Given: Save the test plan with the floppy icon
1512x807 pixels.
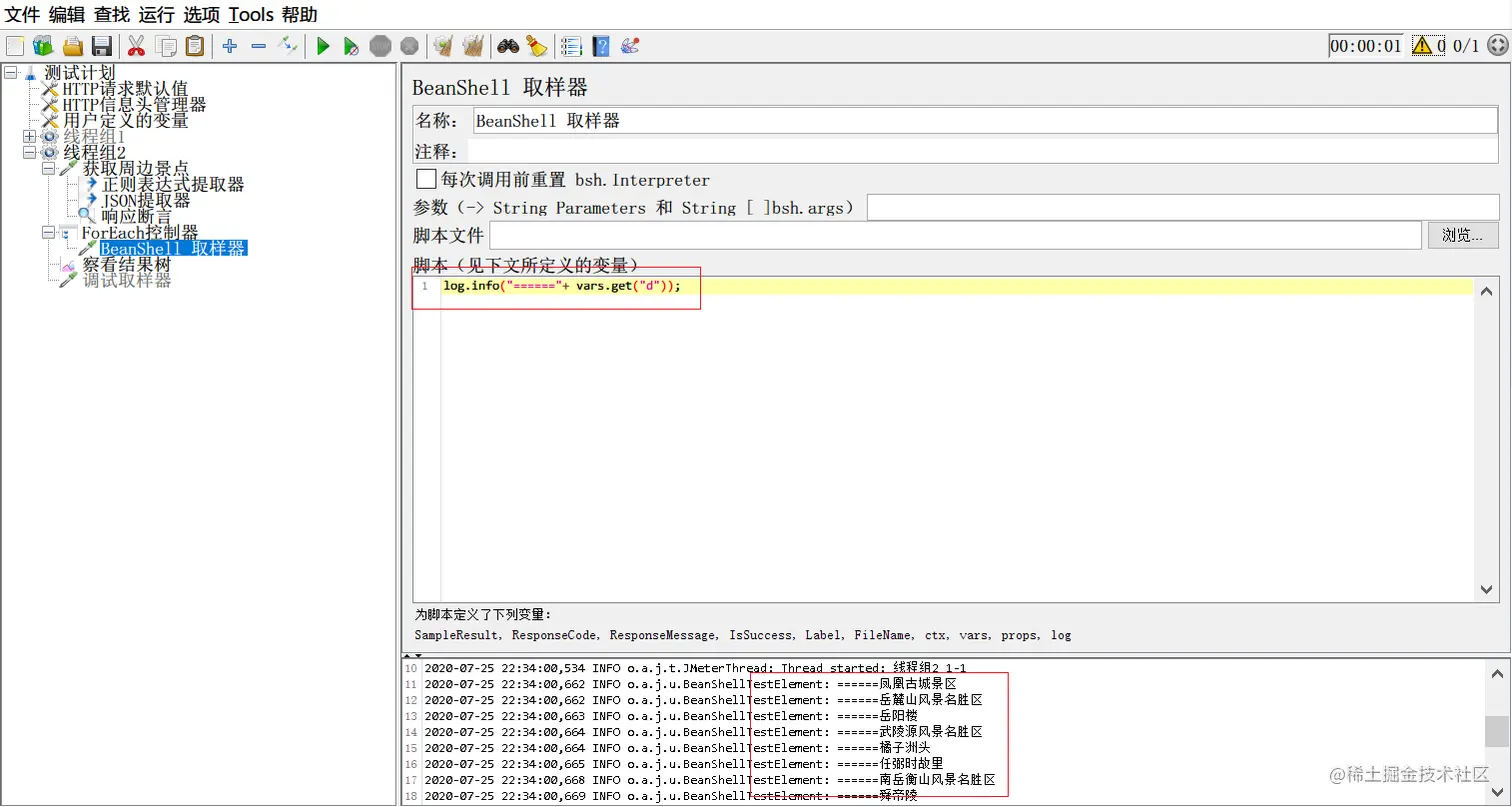Looking at the screenshot, I should (101, 45).
